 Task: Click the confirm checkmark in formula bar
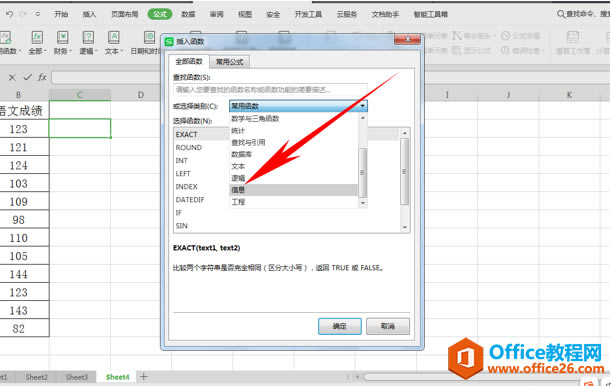27,78
